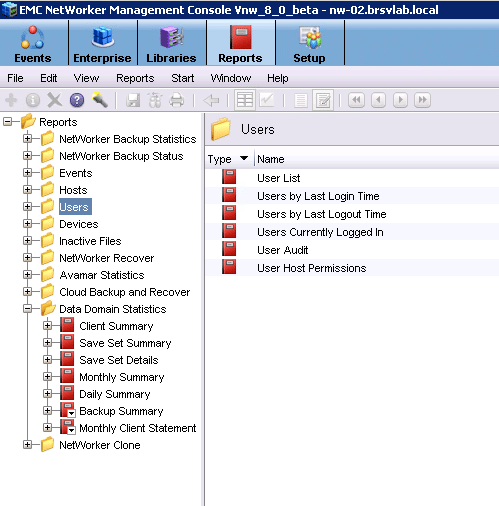Select Cloud Backup and Recover folder
Image resolution: width=499 pixels, height=506 pixels.
pyautogui.click(x=125, y=292)
